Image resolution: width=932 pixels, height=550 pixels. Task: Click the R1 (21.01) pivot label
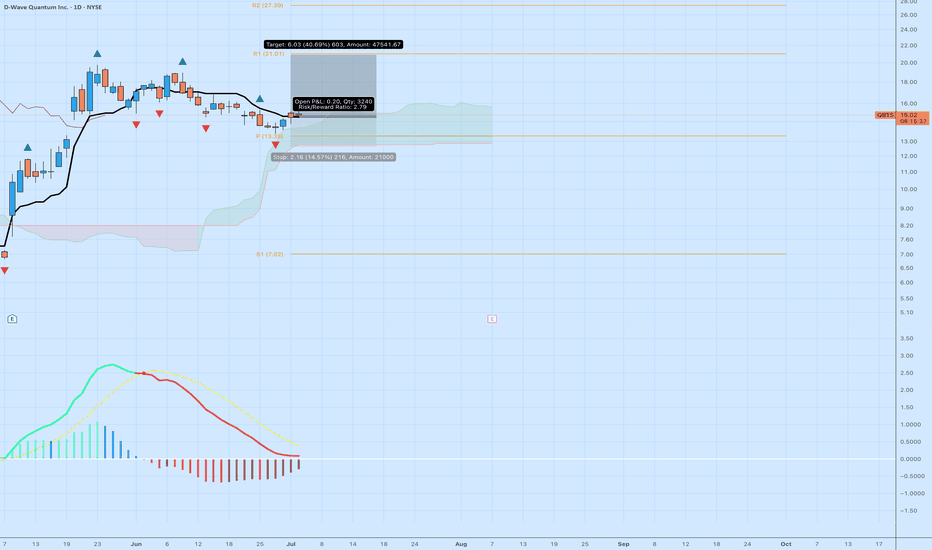pos(268,54)
